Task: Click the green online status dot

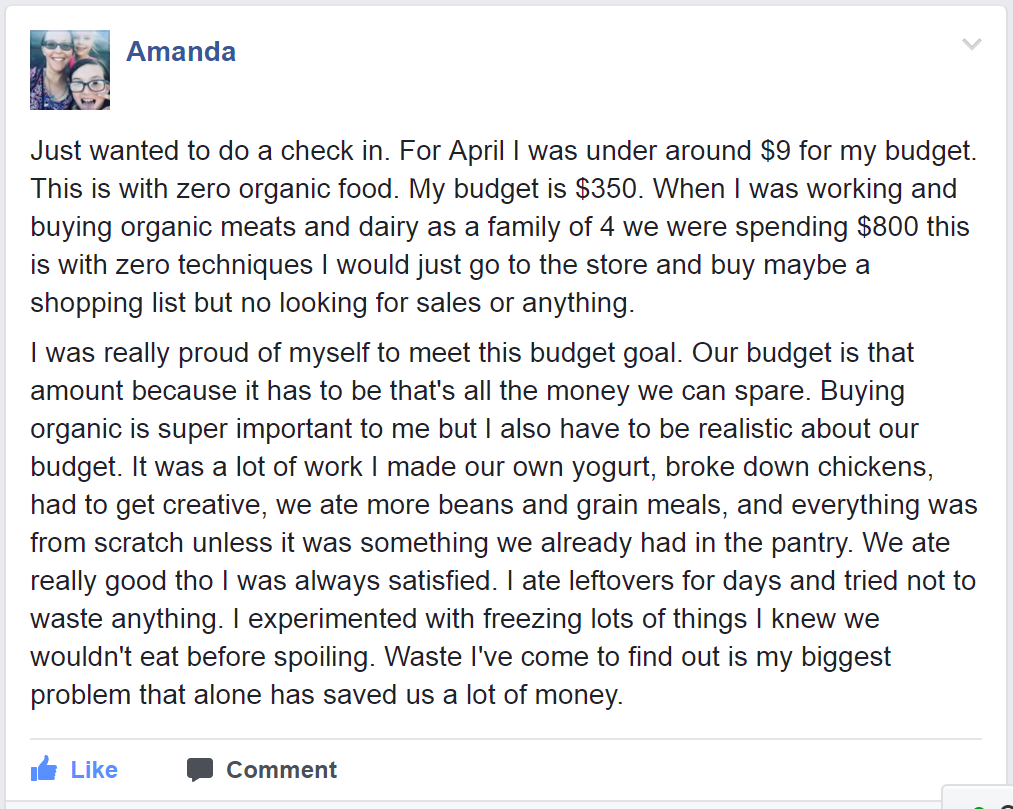Action: (x=979, y=806)
